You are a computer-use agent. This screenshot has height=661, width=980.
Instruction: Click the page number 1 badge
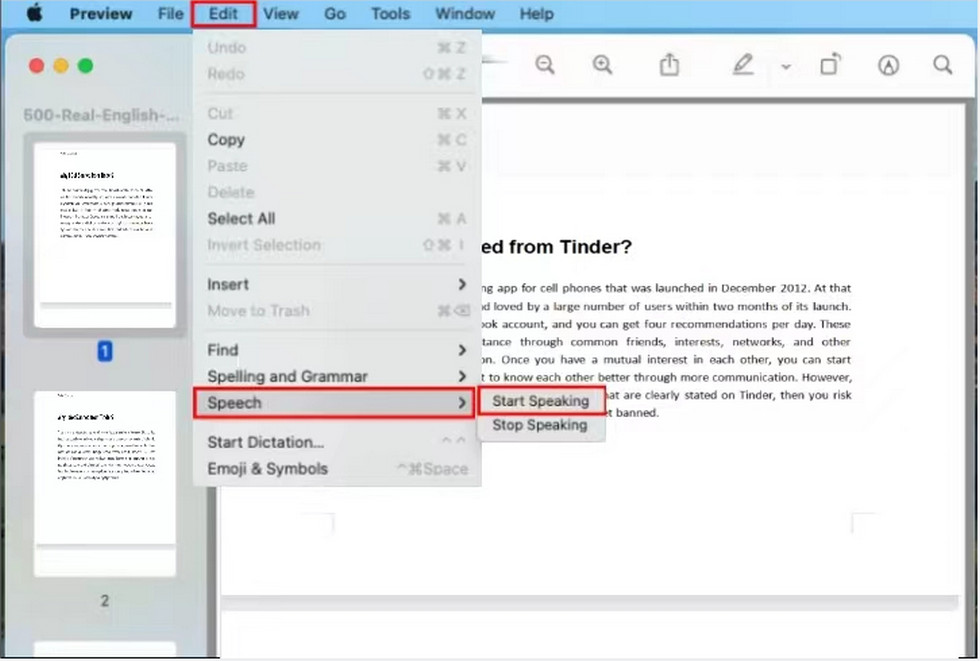[104, 351]
